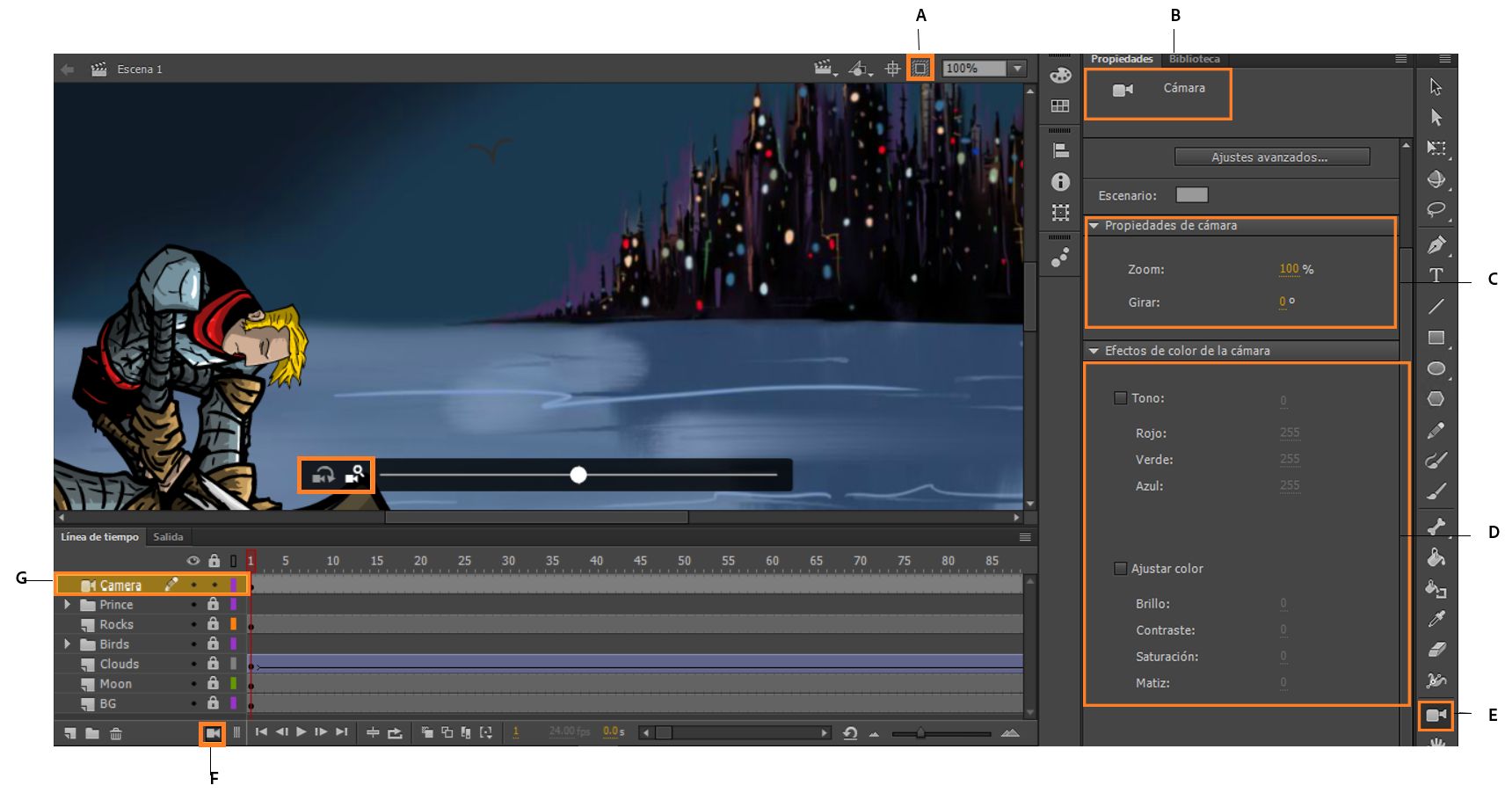Click the add camera button below timeline

213,733
